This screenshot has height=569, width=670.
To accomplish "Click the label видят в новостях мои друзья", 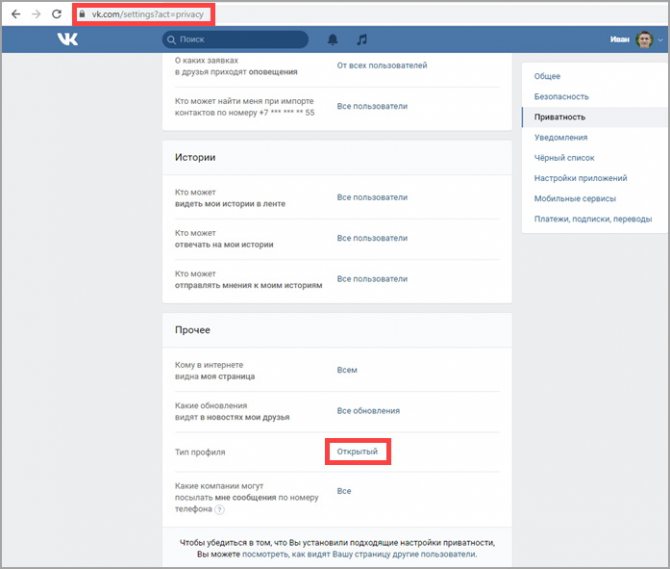I will [x=232, y=417].
